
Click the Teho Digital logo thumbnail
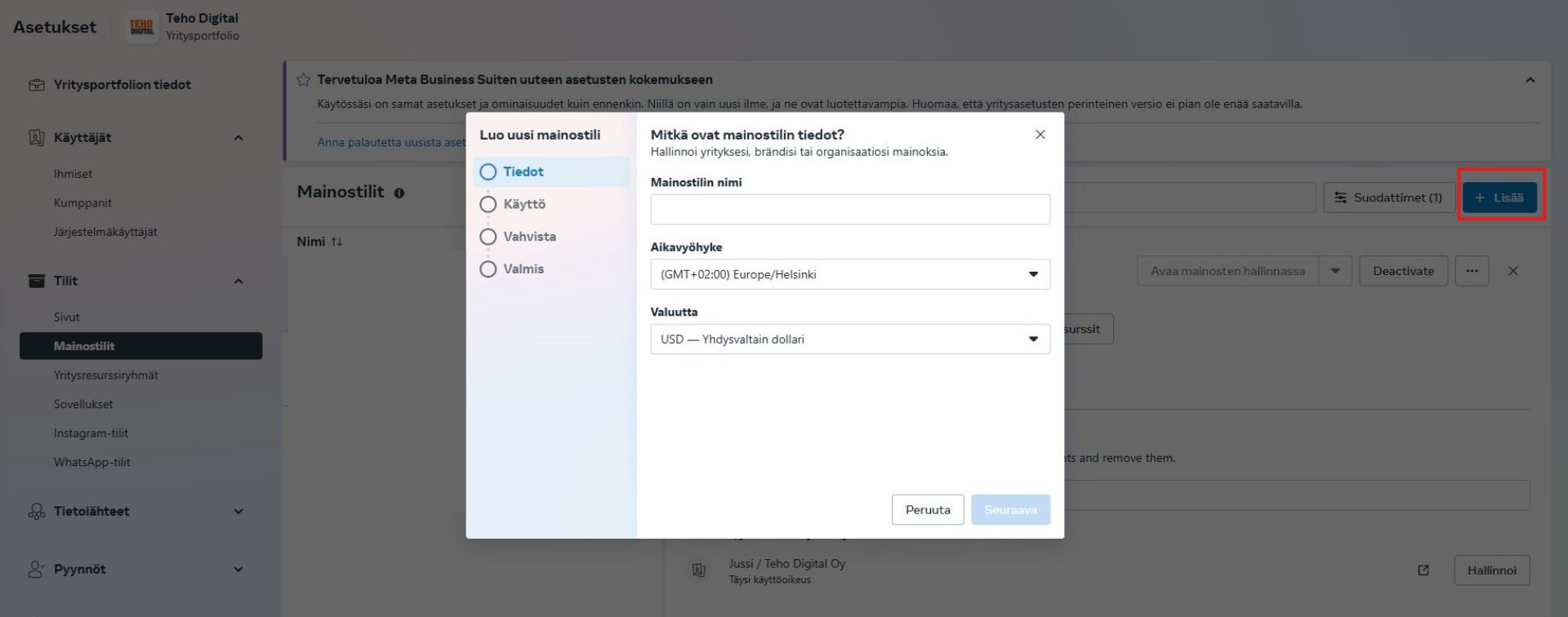click(x=142, y=27)
